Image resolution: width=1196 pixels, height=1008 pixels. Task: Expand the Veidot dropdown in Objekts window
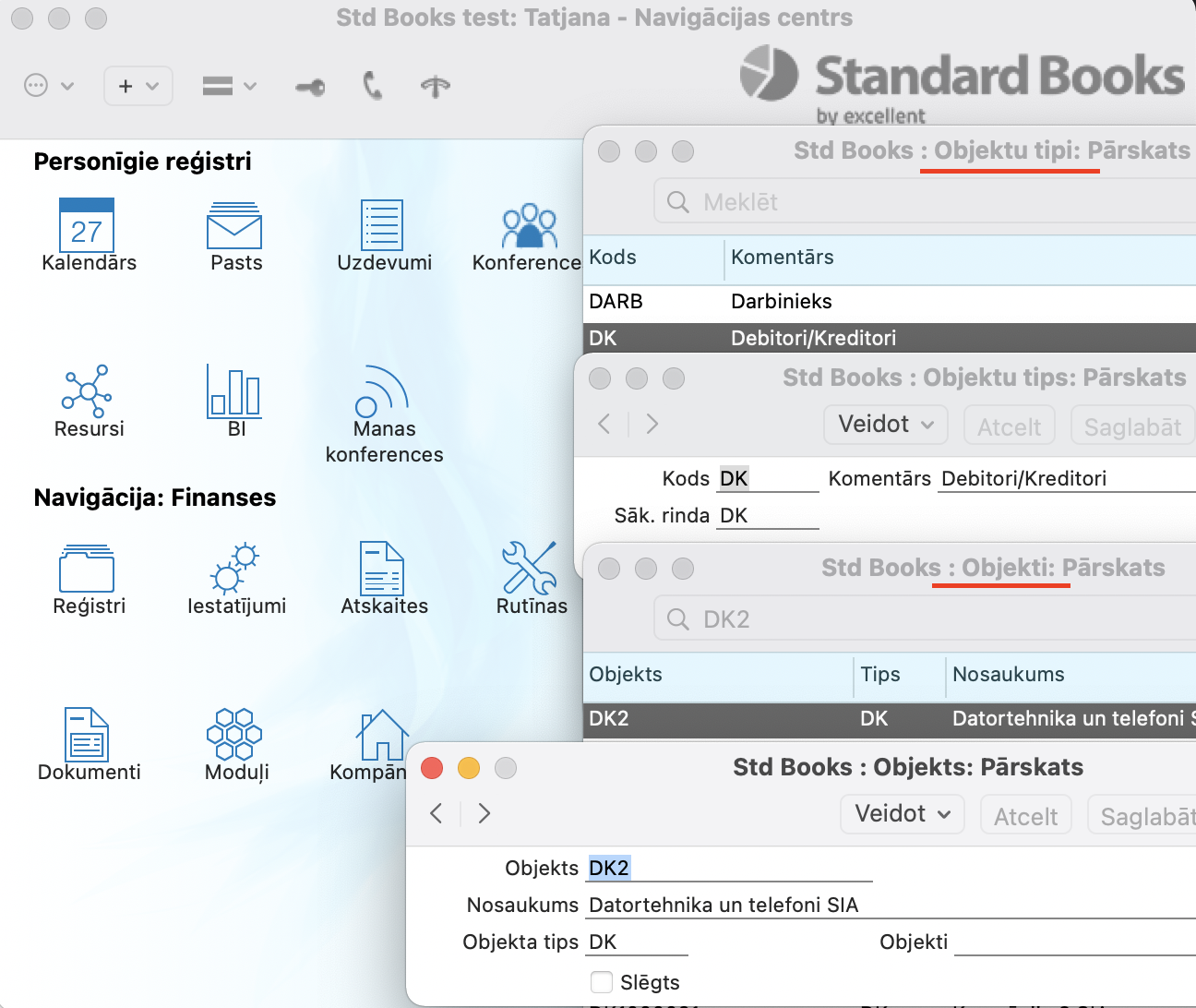click(x=902, y=814)
